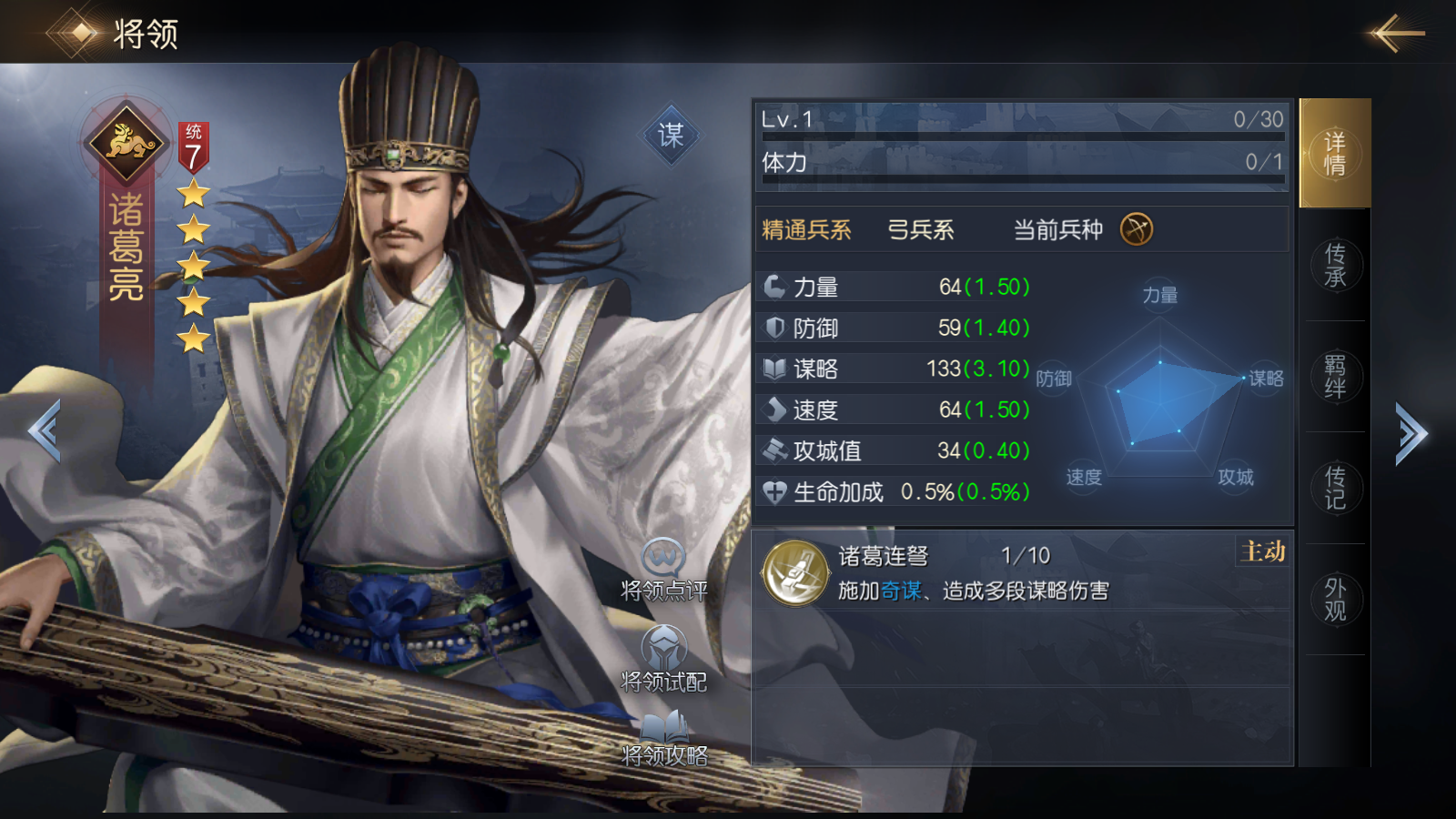The image size is (1456, 819).
Task: Tap the 统 7 command cost badge
Action: 193,147
